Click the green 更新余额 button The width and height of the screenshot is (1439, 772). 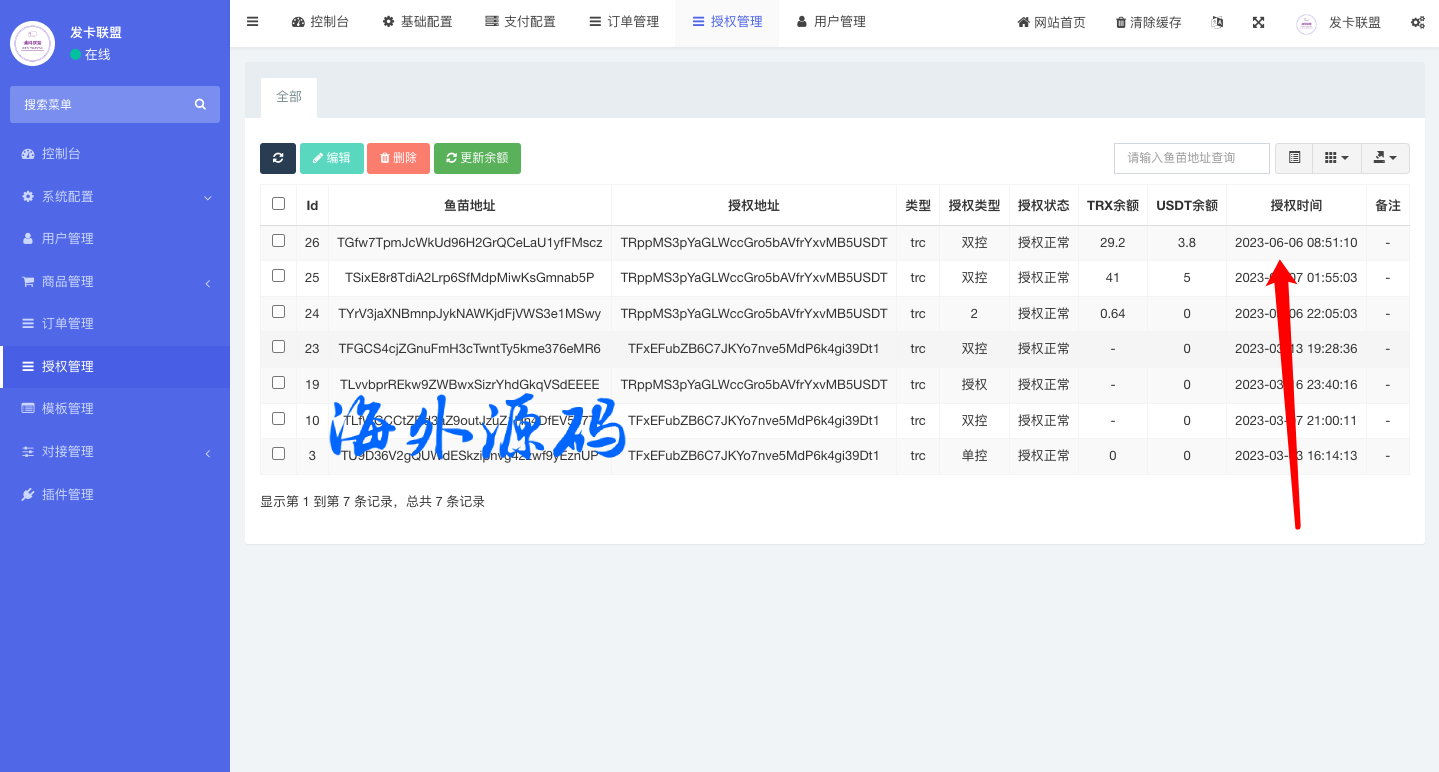pyautogui.click(x=477, y=158)
